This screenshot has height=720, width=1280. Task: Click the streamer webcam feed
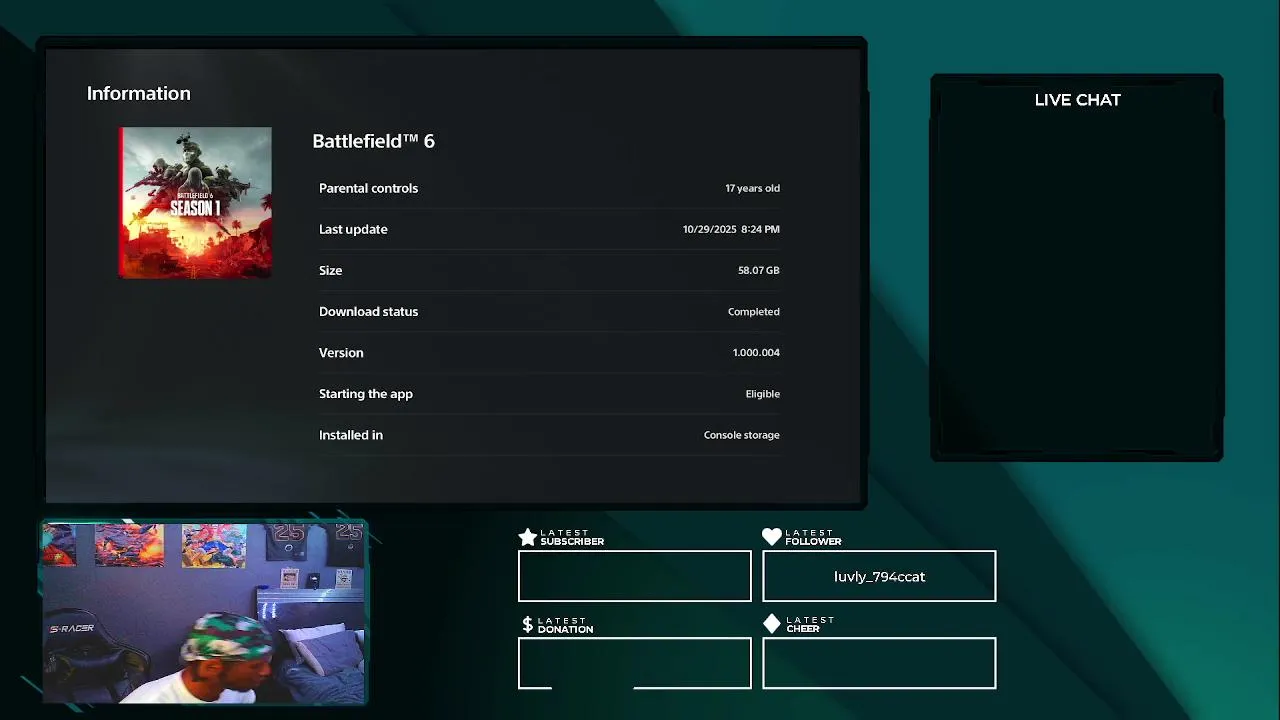click(204, 612)
